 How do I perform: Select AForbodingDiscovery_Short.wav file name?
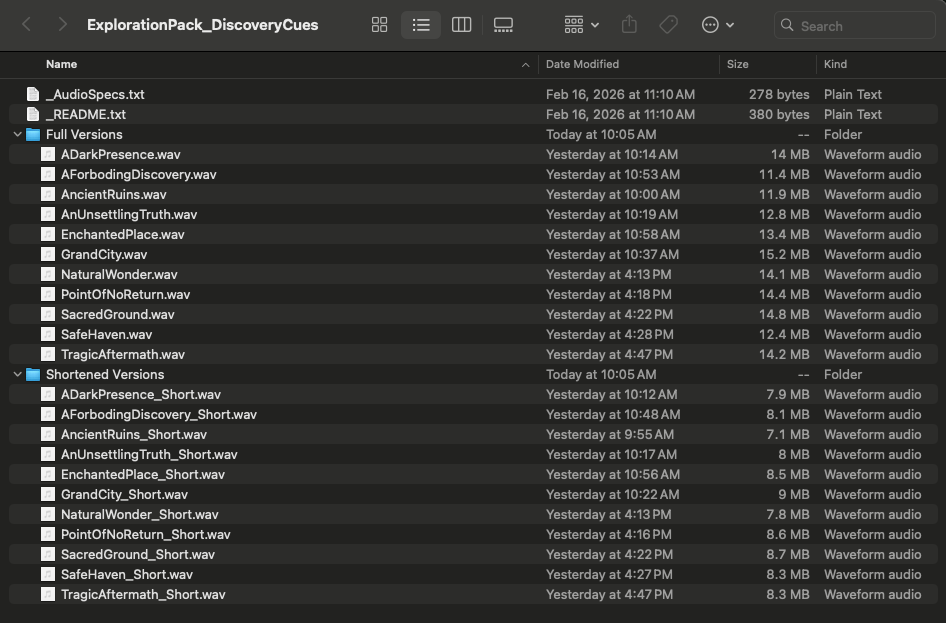pyautogui.click(x=159, y=414)
